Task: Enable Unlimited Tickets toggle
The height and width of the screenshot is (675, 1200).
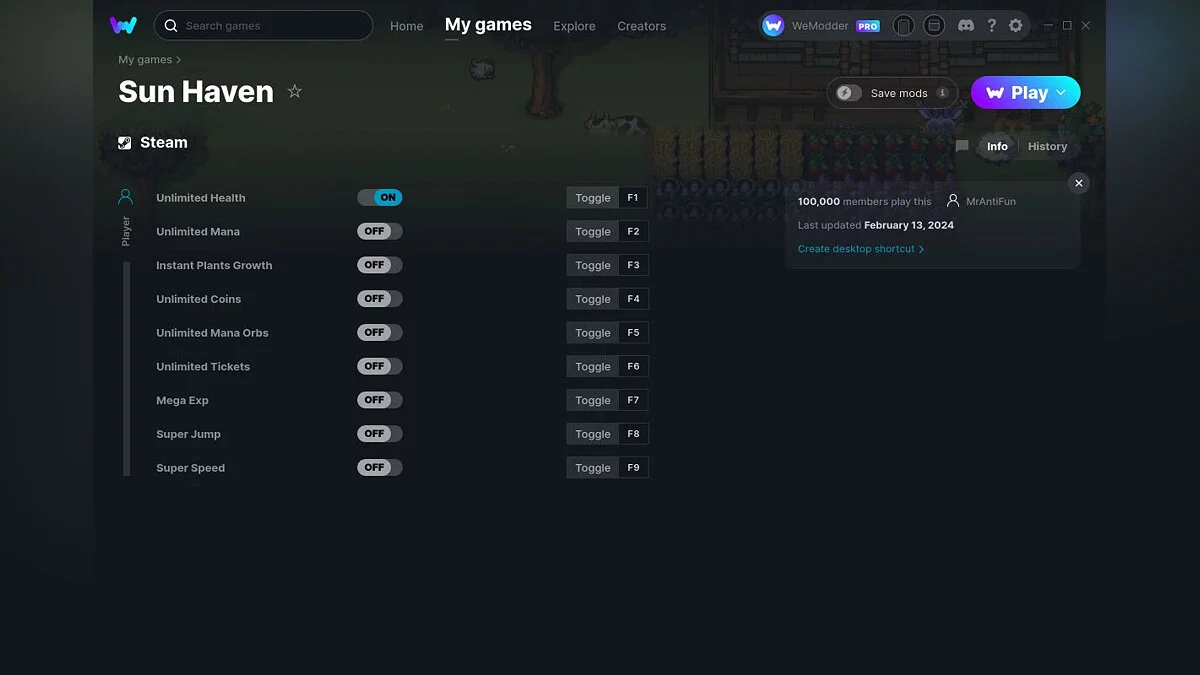Action: tap(380, 366)
